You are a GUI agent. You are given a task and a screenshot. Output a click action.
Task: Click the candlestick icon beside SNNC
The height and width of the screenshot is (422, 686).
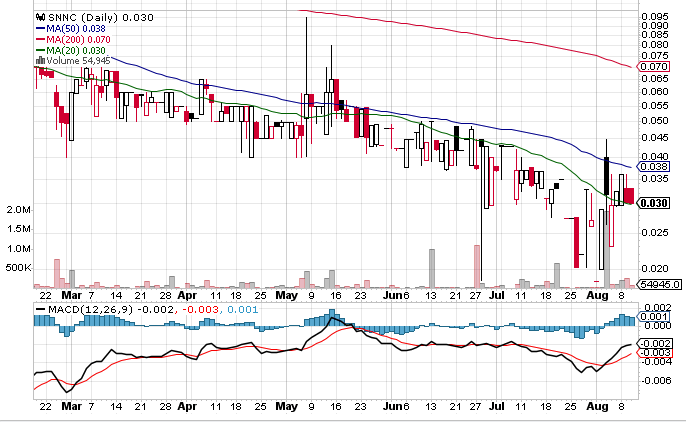coord(40,17)
